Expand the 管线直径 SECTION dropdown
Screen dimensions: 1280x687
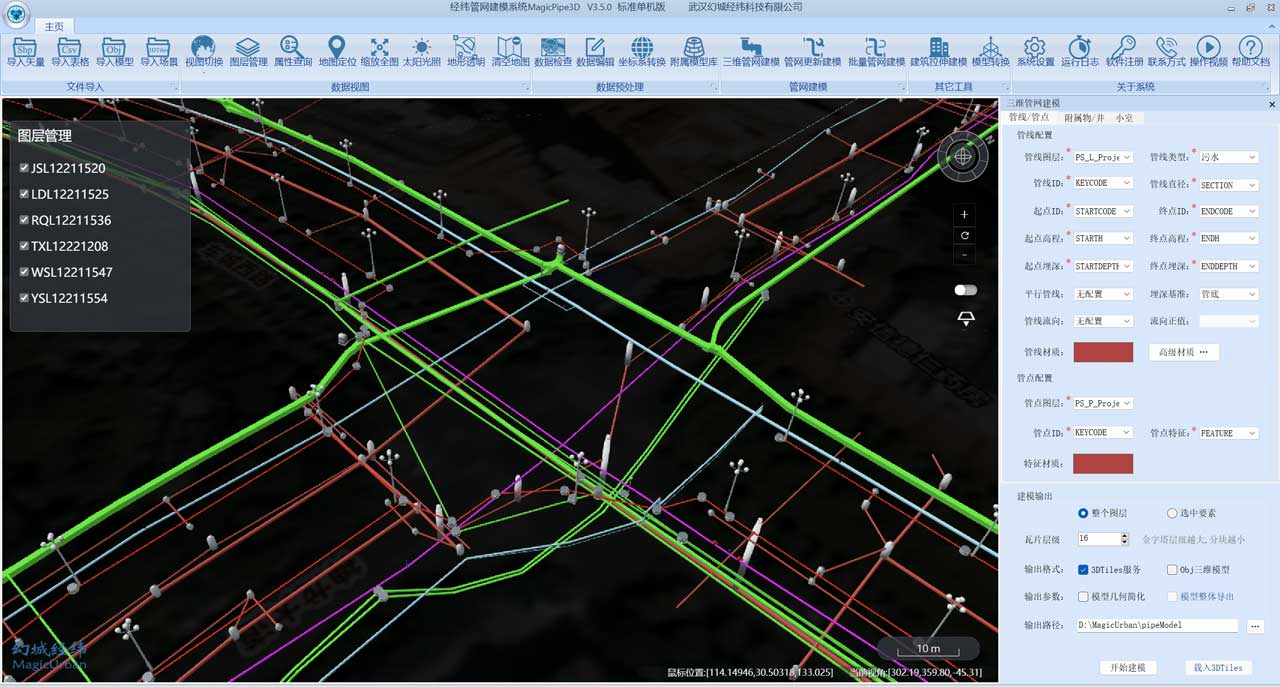pos(1228,185)
